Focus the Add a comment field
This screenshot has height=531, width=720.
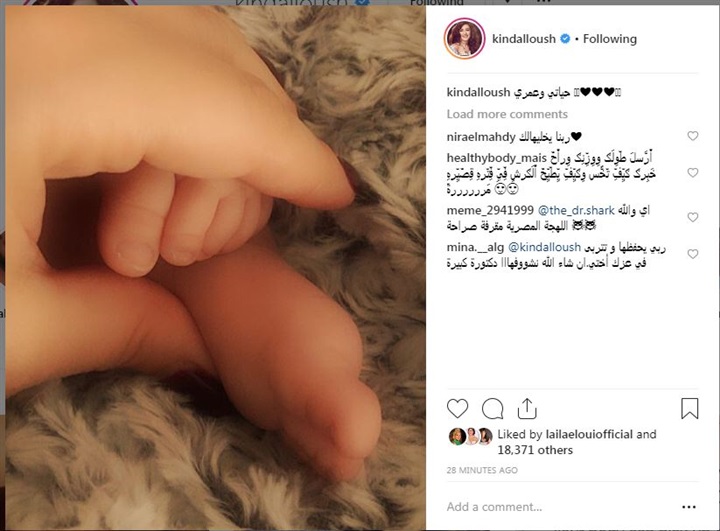(560, 507)
